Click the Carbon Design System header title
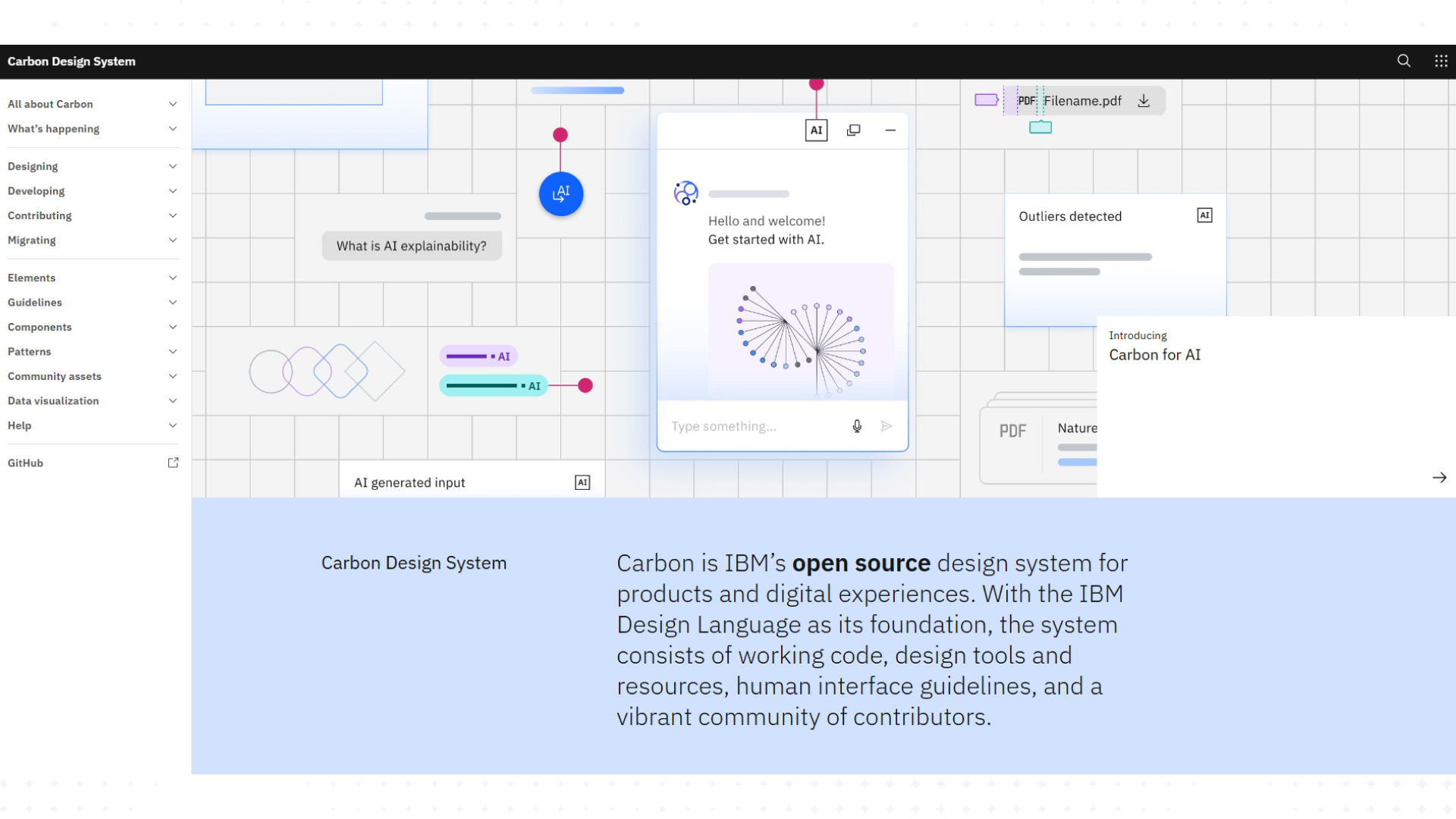 (71, 61)
